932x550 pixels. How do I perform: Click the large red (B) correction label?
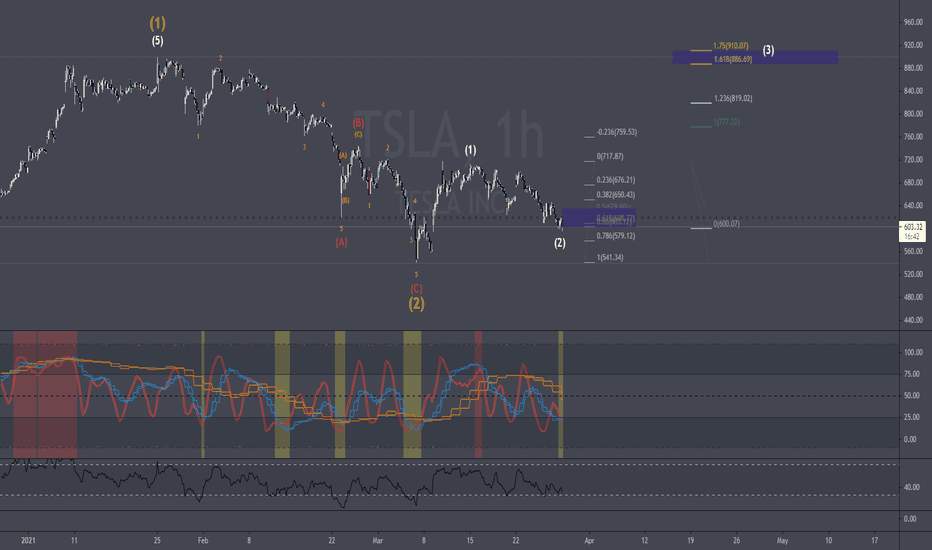click(x=358, y=123)
